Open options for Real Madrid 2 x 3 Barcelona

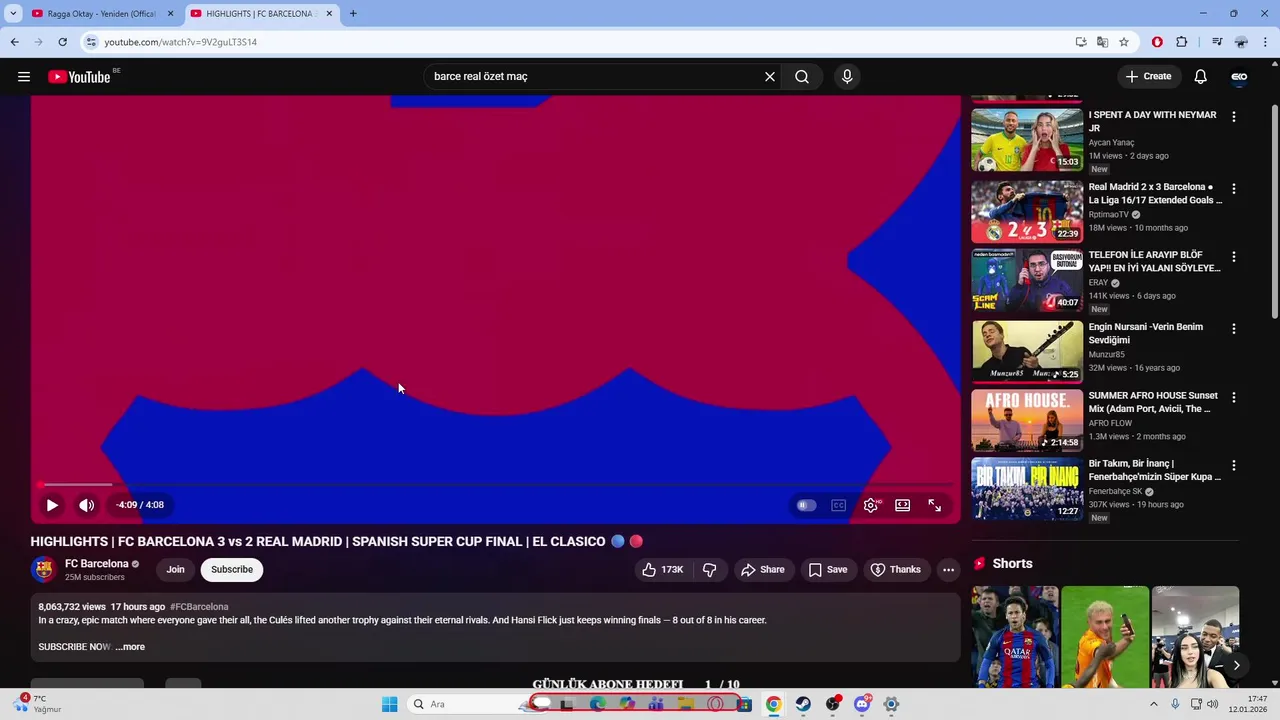pos(1234,189)
